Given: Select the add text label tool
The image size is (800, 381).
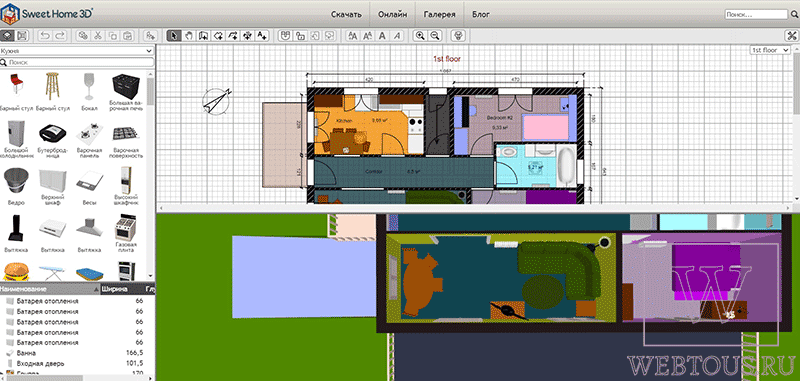Looking at the screenshot, I should pos(262,36).
